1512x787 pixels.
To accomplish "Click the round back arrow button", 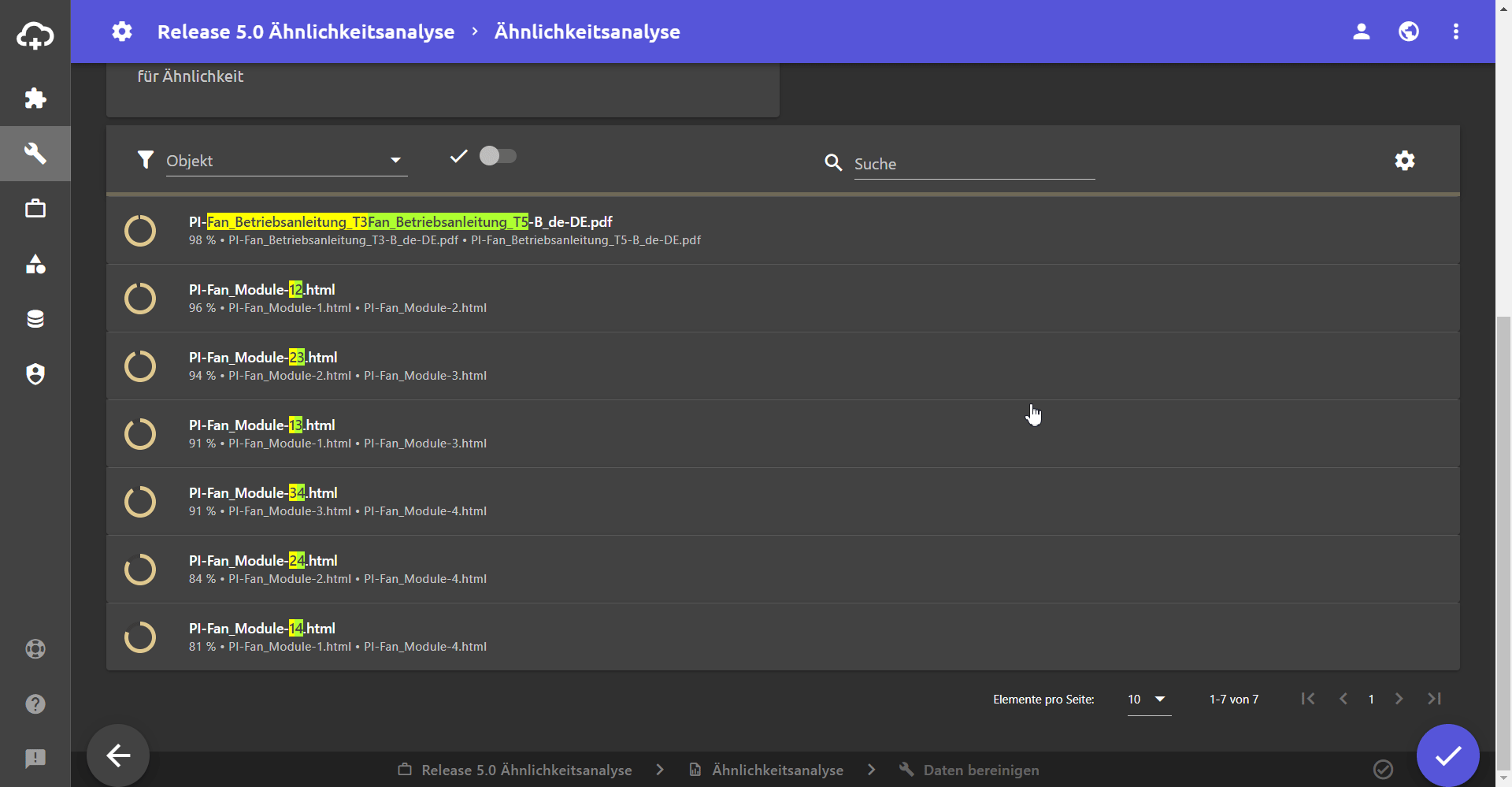I will (x=118, y=755).
